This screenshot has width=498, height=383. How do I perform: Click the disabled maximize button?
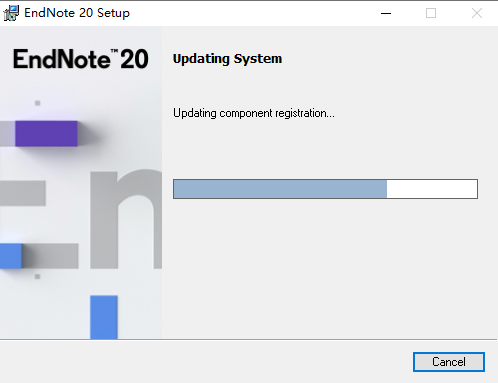point(431,13)
